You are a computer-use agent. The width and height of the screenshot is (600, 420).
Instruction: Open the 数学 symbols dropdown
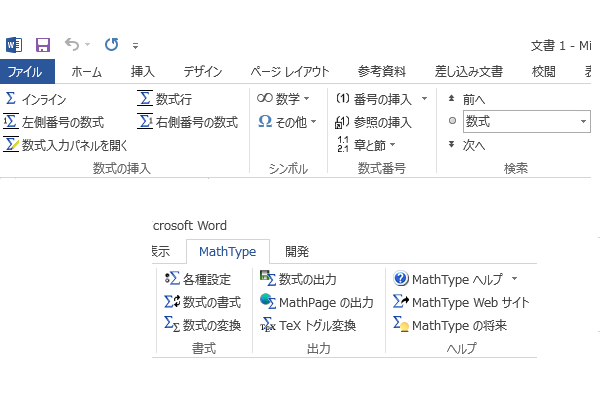[x=283, y=99]
